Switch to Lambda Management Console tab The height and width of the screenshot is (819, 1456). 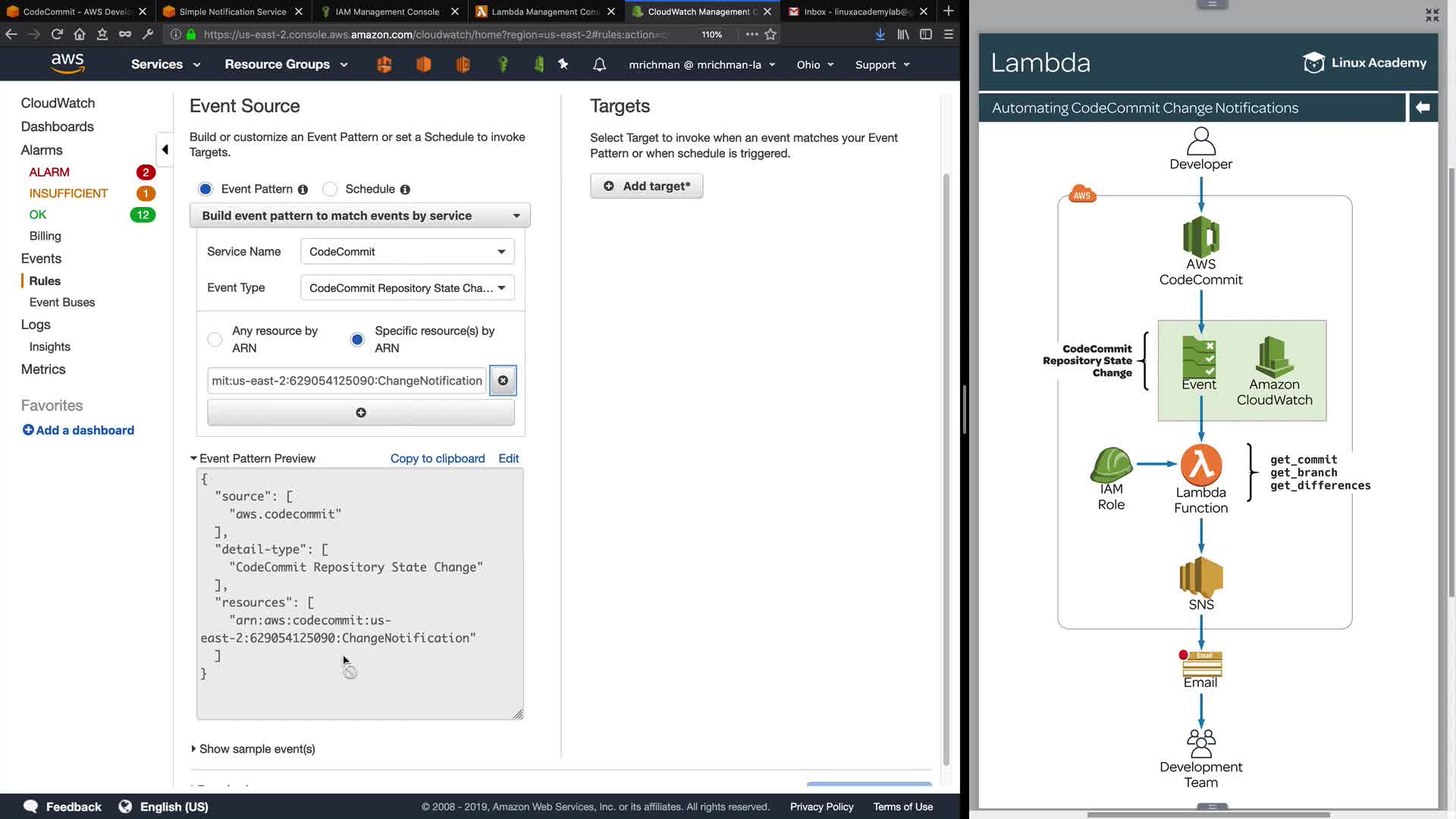click(x=544, y=11)
